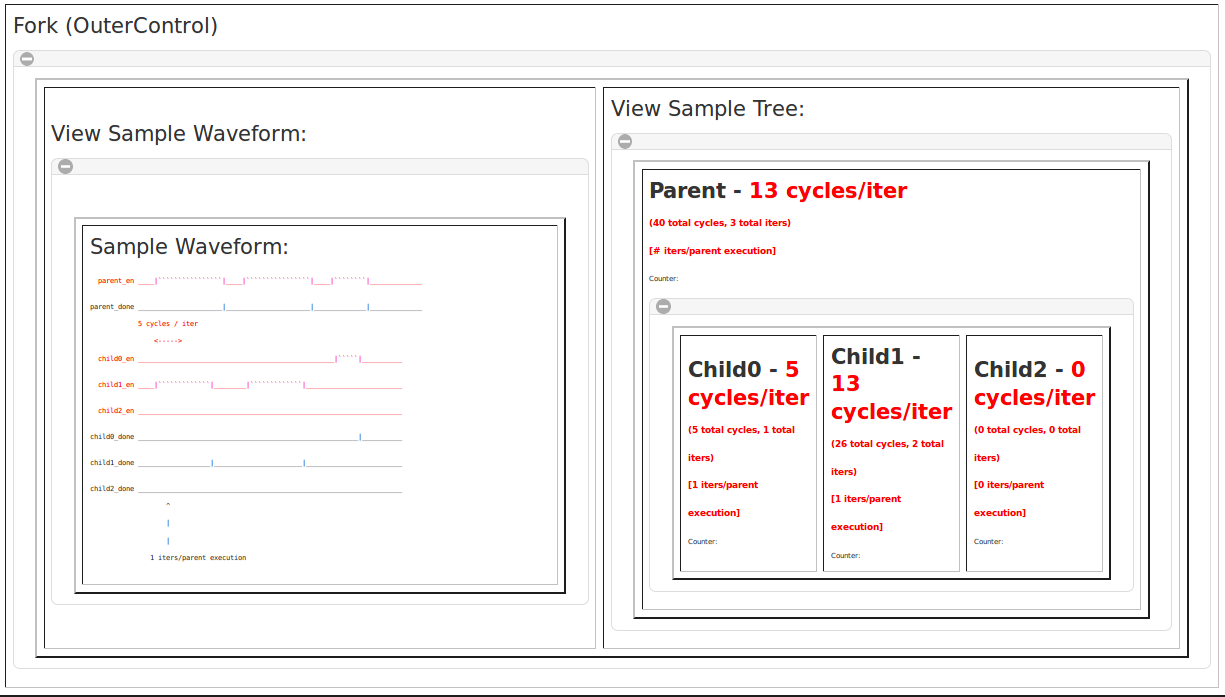Viewport: 1225px width, 697px height.
Task: Click the parent_done waveform label
Action: 112,307
